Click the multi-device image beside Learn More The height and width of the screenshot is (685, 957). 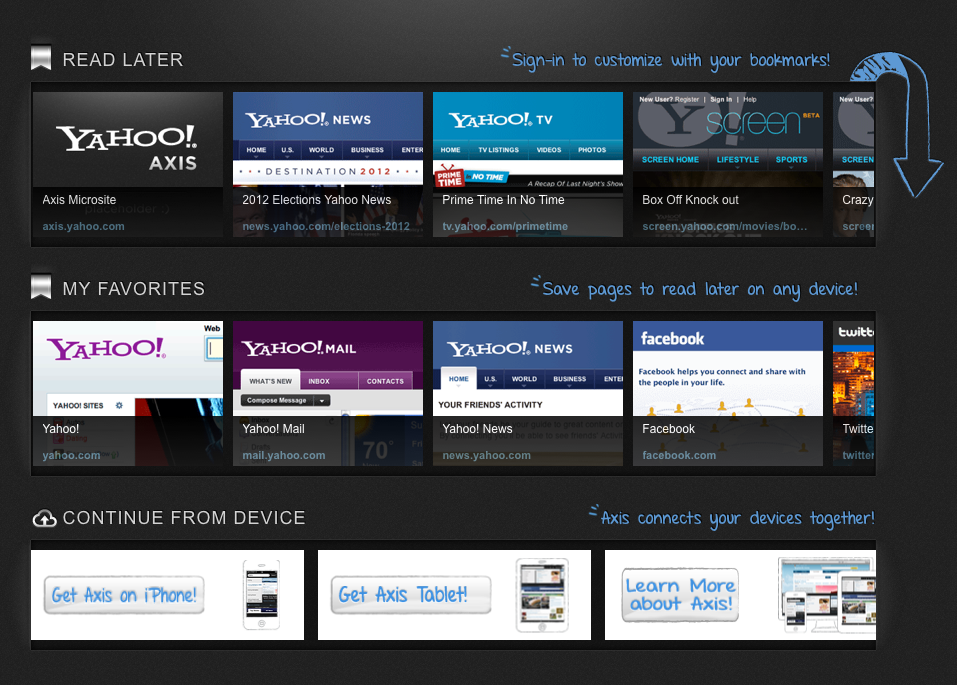tap(827, 595)
